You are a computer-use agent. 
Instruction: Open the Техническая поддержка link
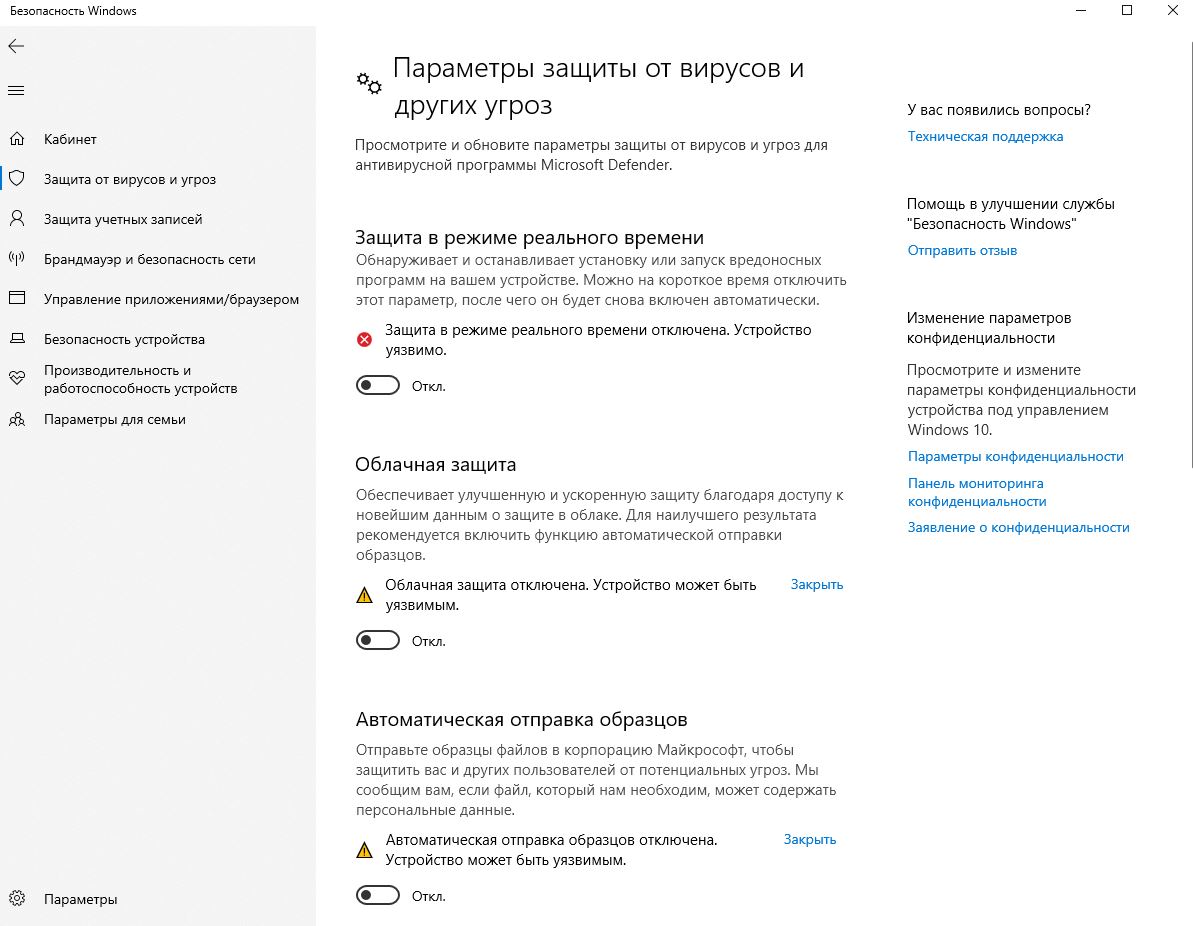point(985,136)
